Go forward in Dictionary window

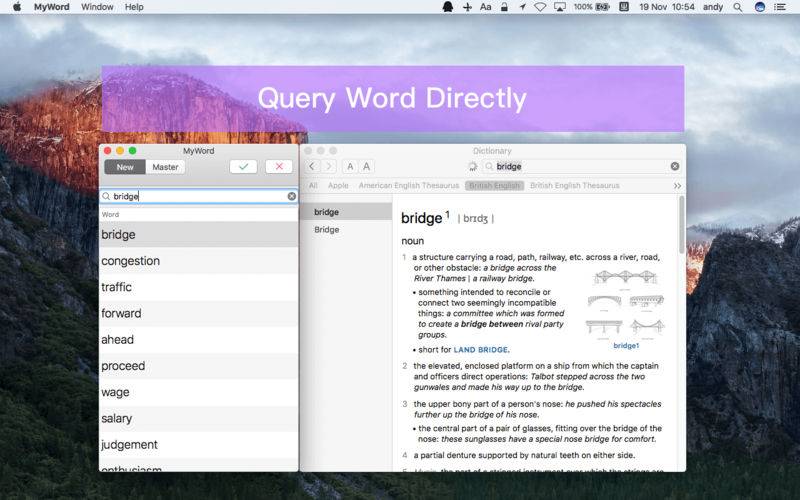tap(329, 166)
